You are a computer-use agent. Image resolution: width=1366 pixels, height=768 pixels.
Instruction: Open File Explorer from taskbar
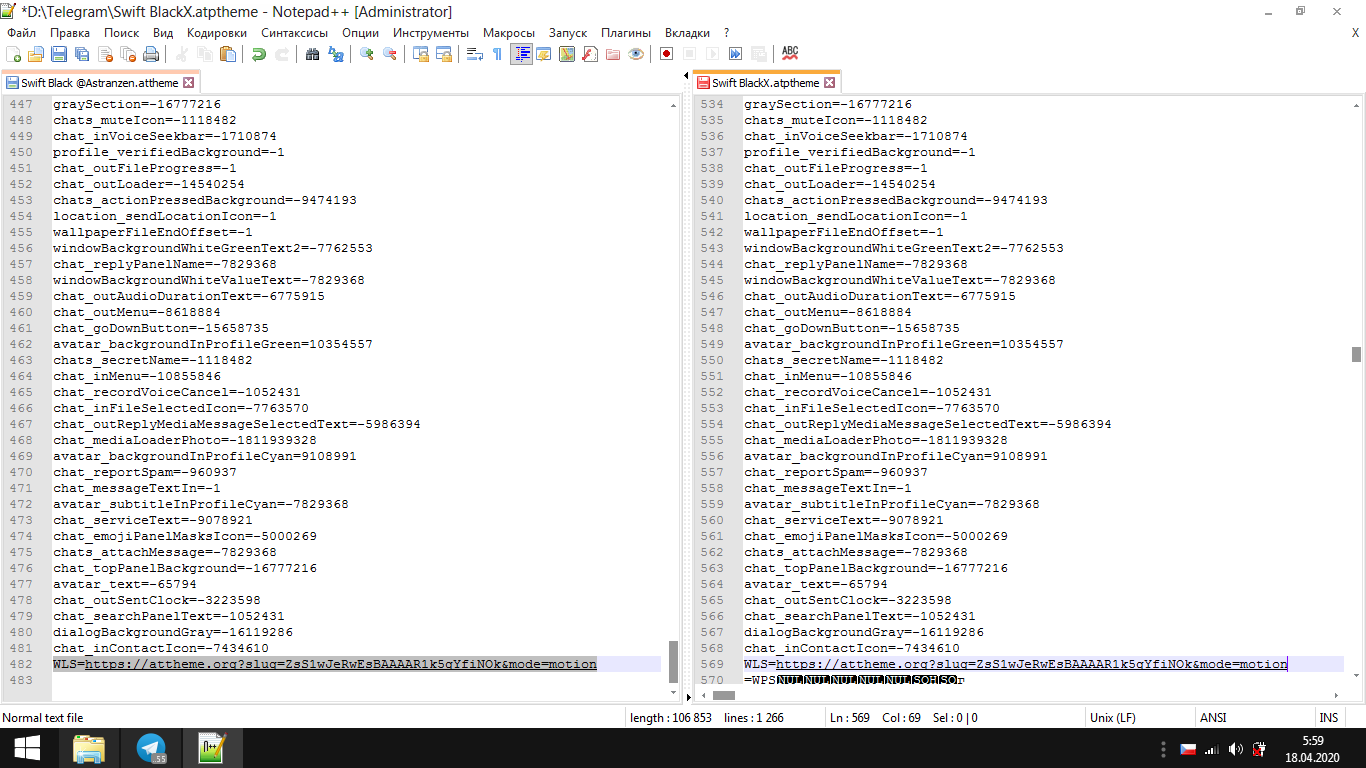(x=88, y=748)
